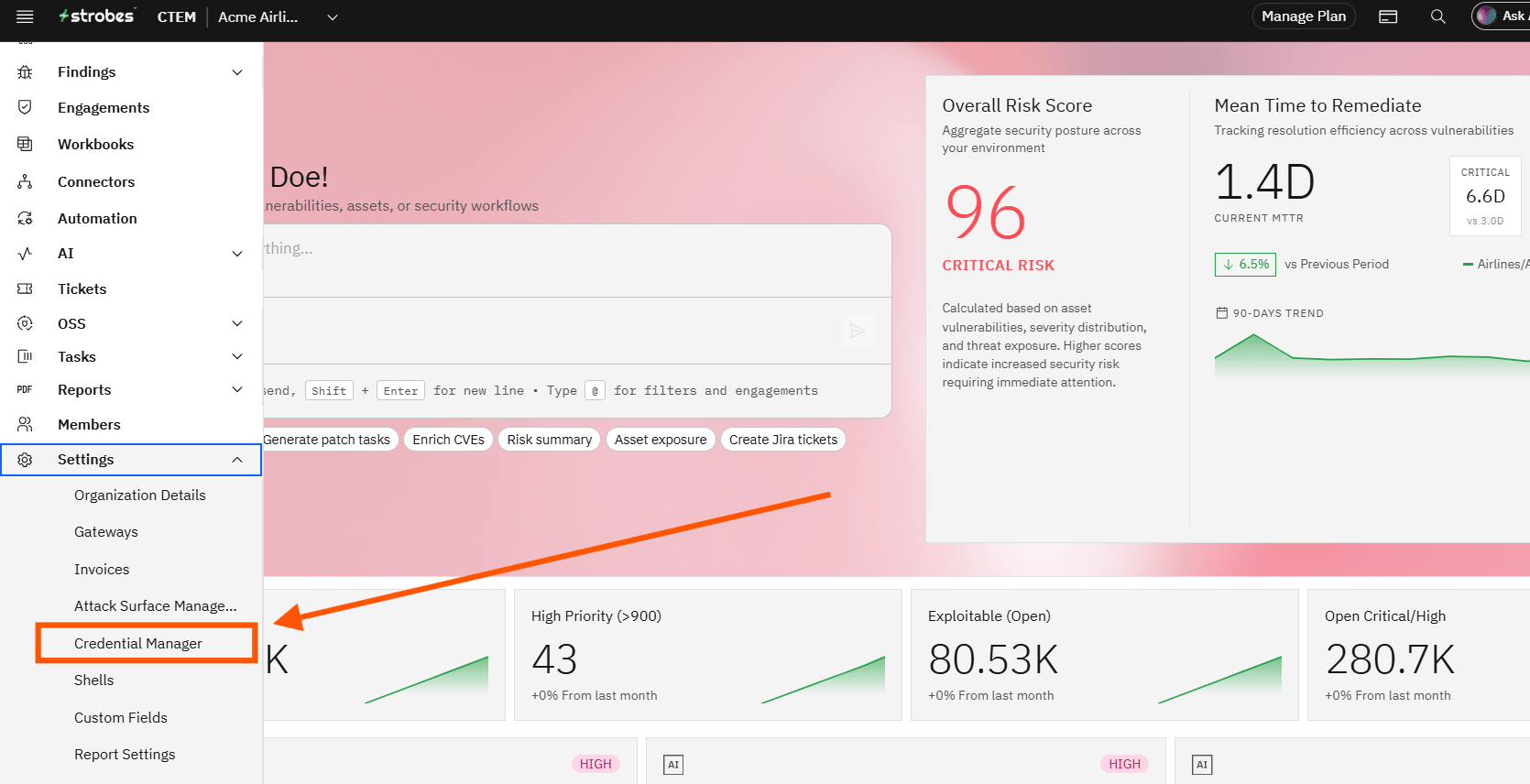Select Organization Details menu item
The image size is (1530, 784).
click(x=140, y=495)
